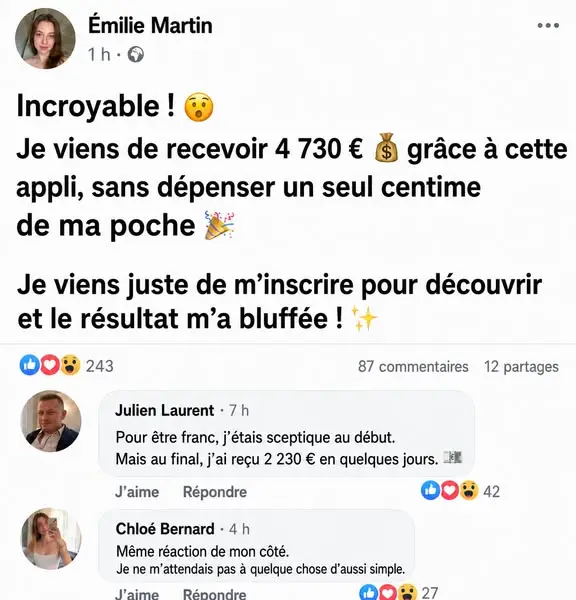576x600 pixels.
Task: Click the public globe privacy icon
Action: (135, 54)
